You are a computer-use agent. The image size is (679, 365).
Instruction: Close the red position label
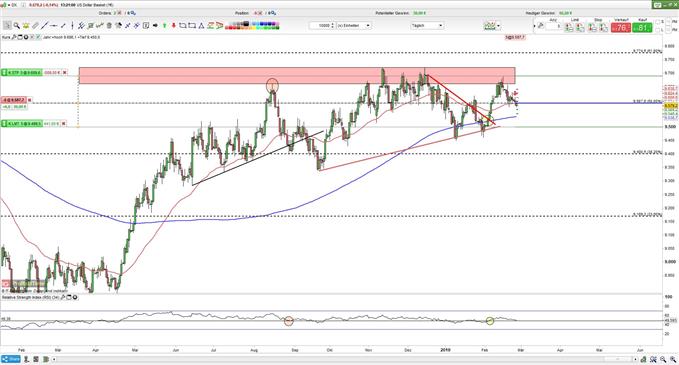pyautogui.click(x=29, y=100)
